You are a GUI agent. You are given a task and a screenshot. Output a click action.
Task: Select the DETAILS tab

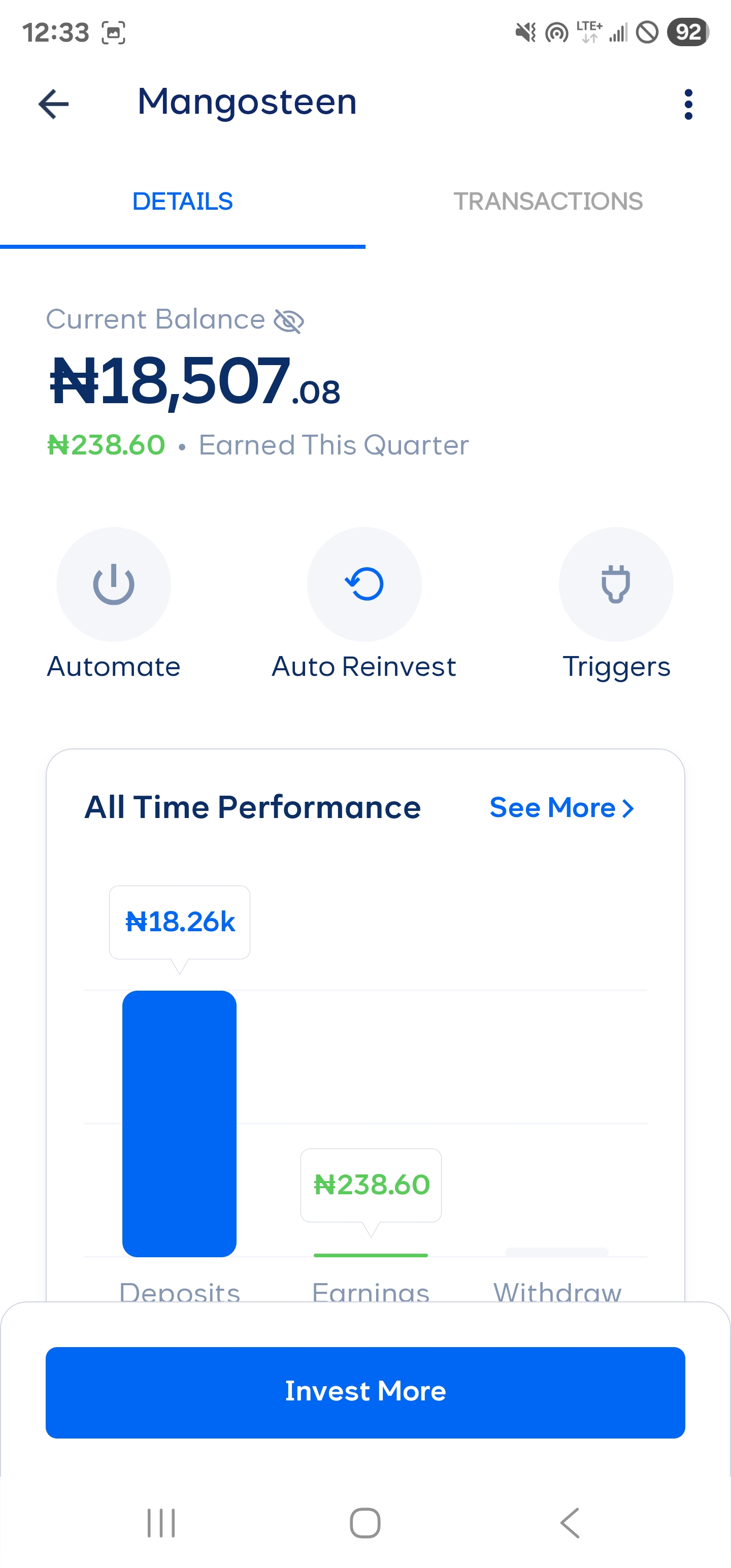[x=183, y=202]
